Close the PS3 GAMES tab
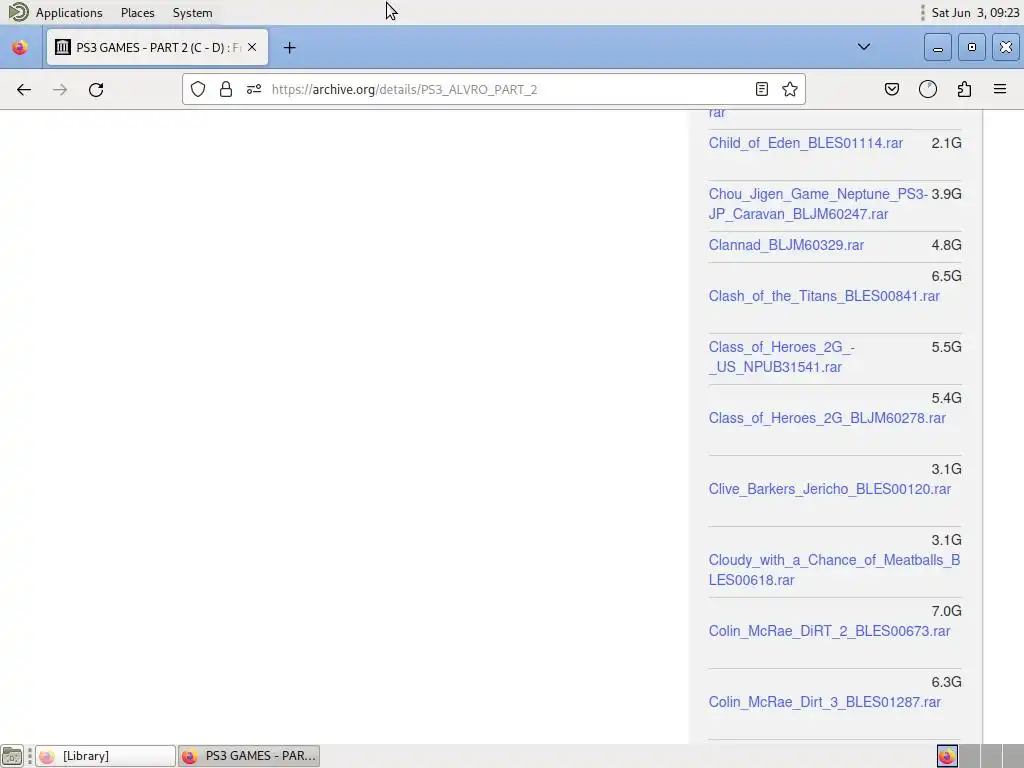1024x768 pixels. tap(252, 47)
